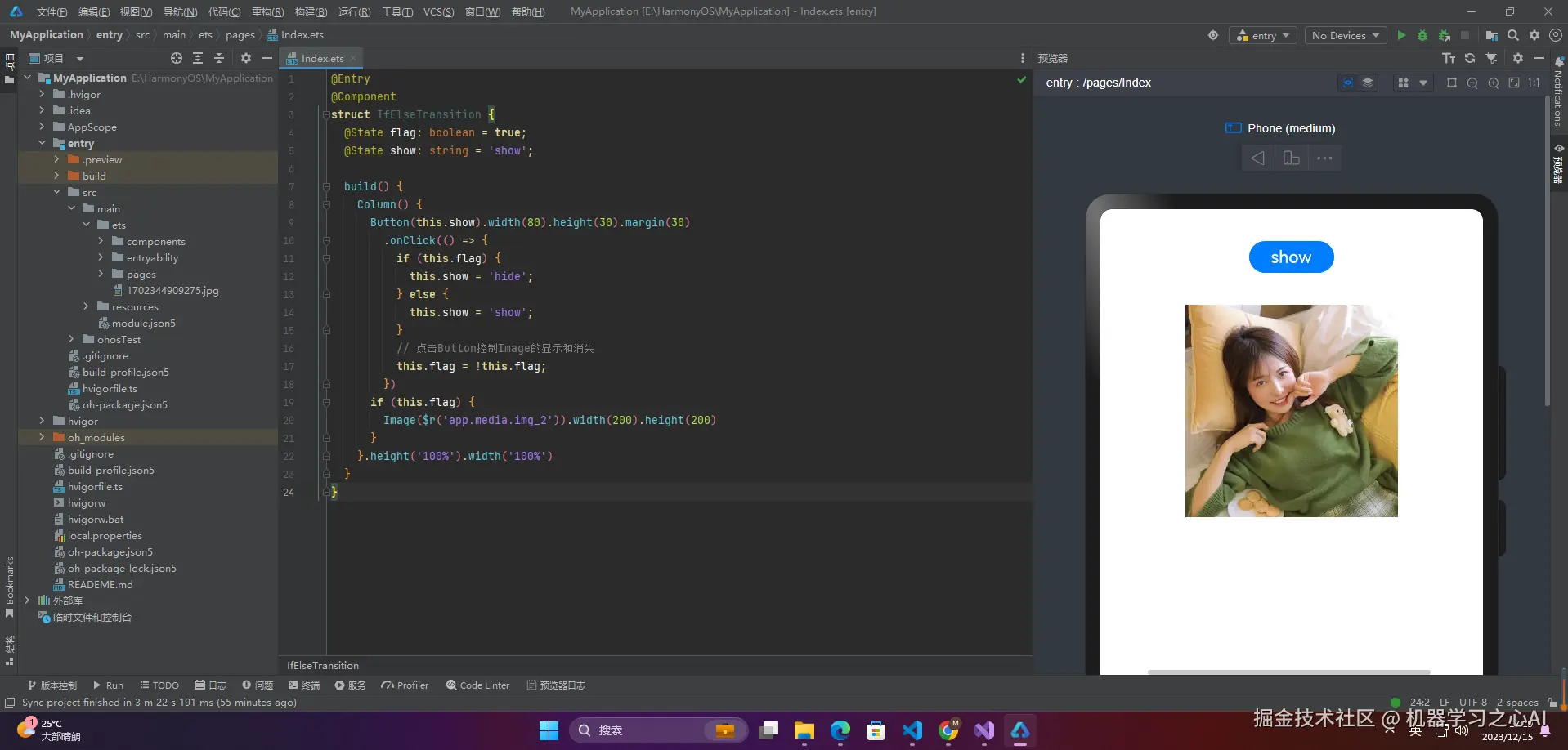
Task: Click pages breadcrumb in navigation bar
Action: (x=240, y=35)
